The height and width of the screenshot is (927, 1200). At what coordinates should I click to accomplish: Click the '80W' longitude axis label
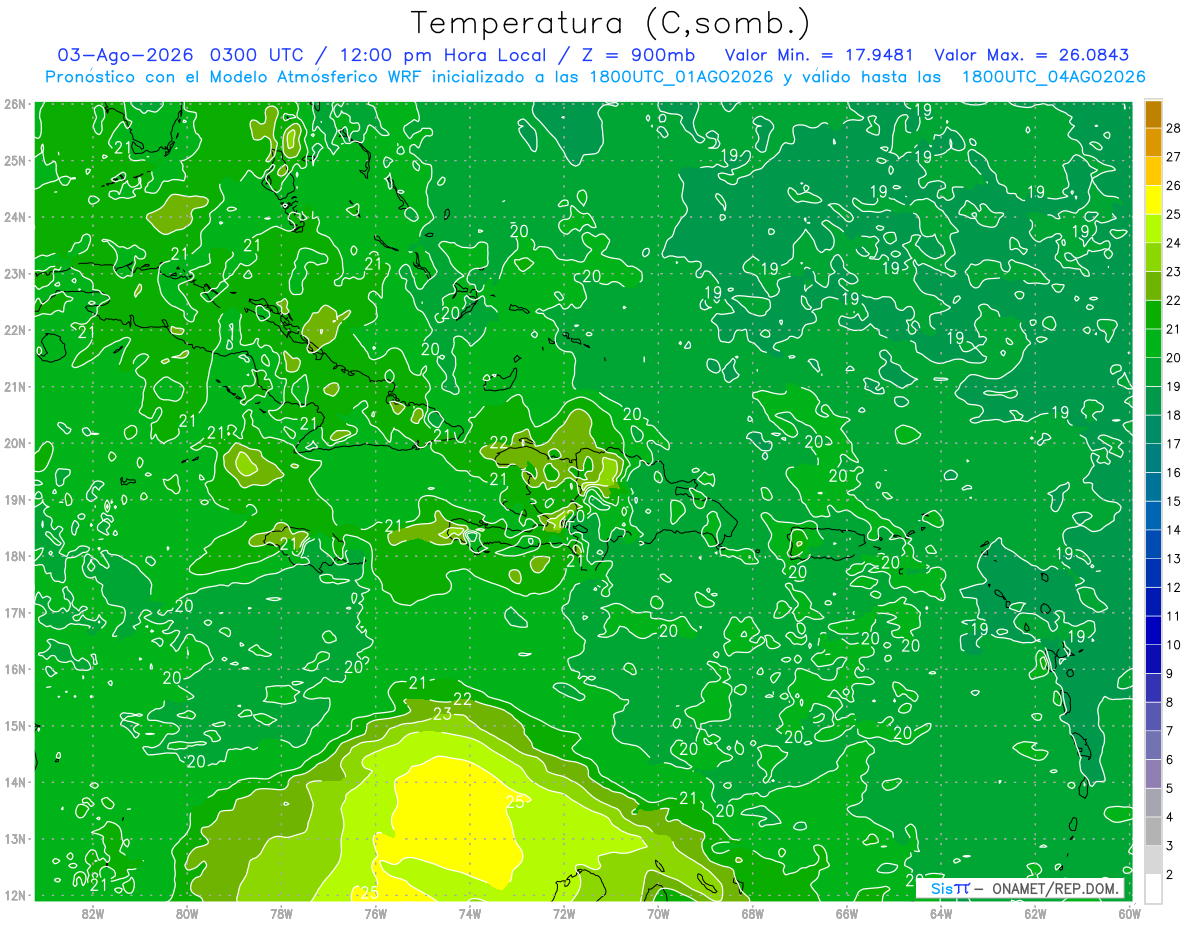[187, 913]
